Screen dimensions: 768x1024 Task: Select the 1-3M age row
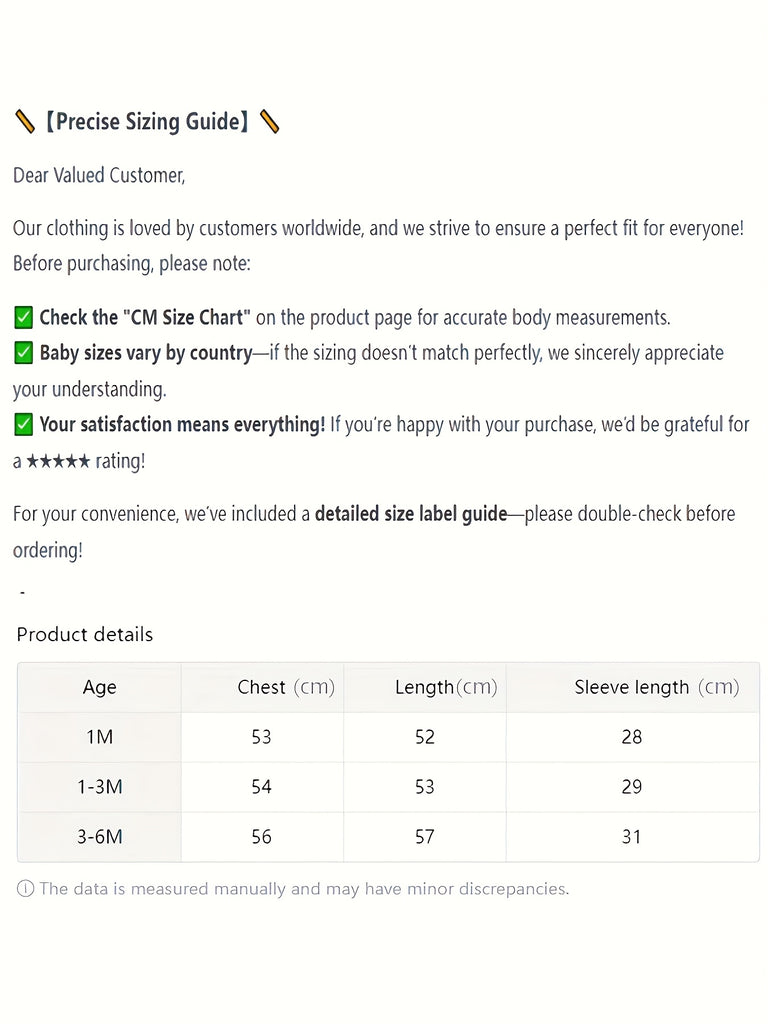pyautogui.click(x=99, y=787)
